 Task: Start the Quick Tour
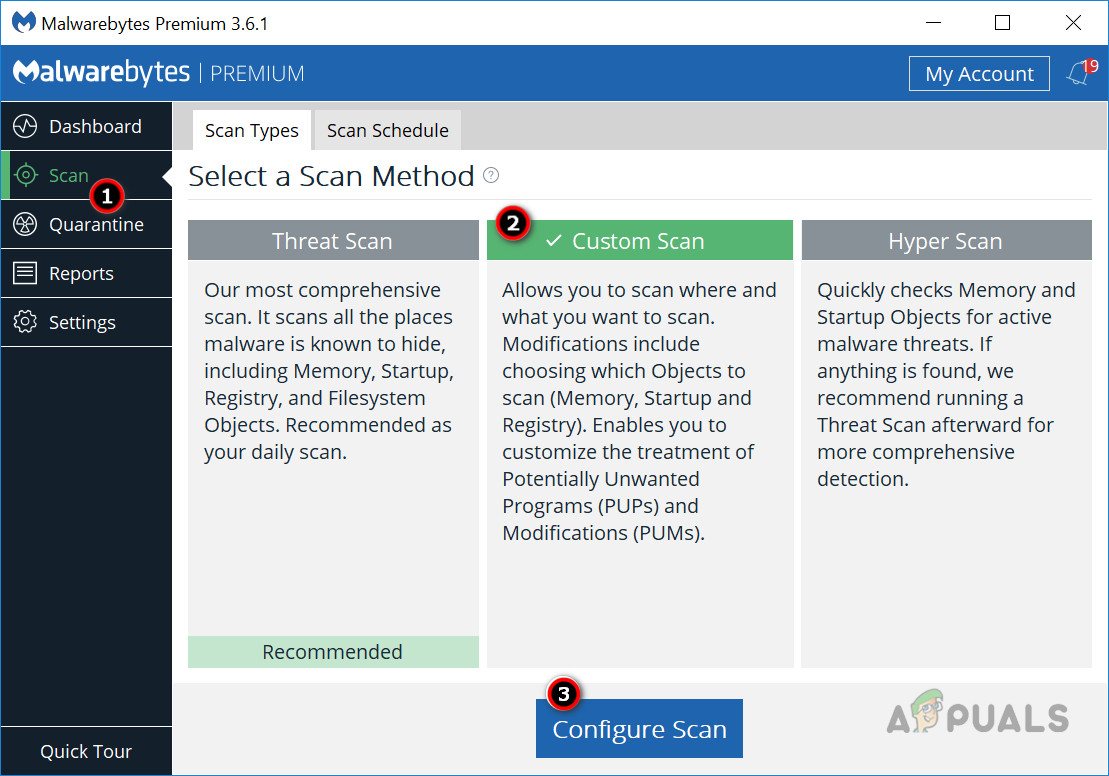87,751
